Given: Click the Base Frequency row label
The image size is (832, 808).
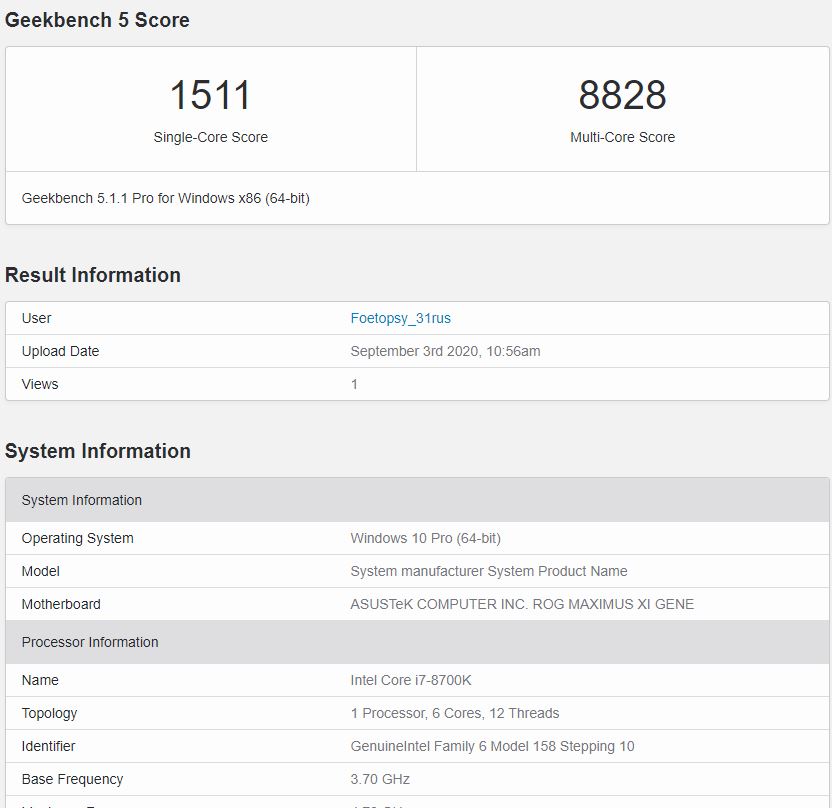Looking at the screenshot, I should (x=72, y=779).
